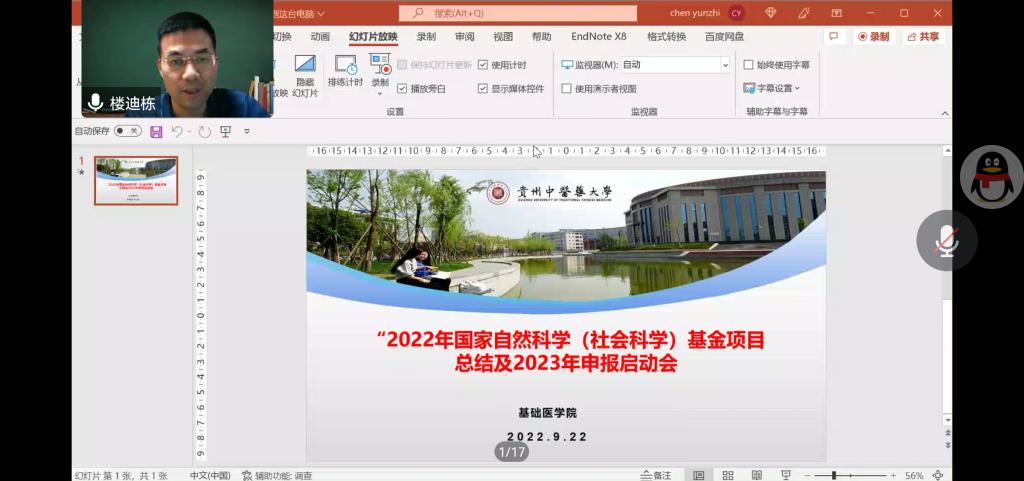
Task: Start Rehearse Timings
Action: click(345, 68)
